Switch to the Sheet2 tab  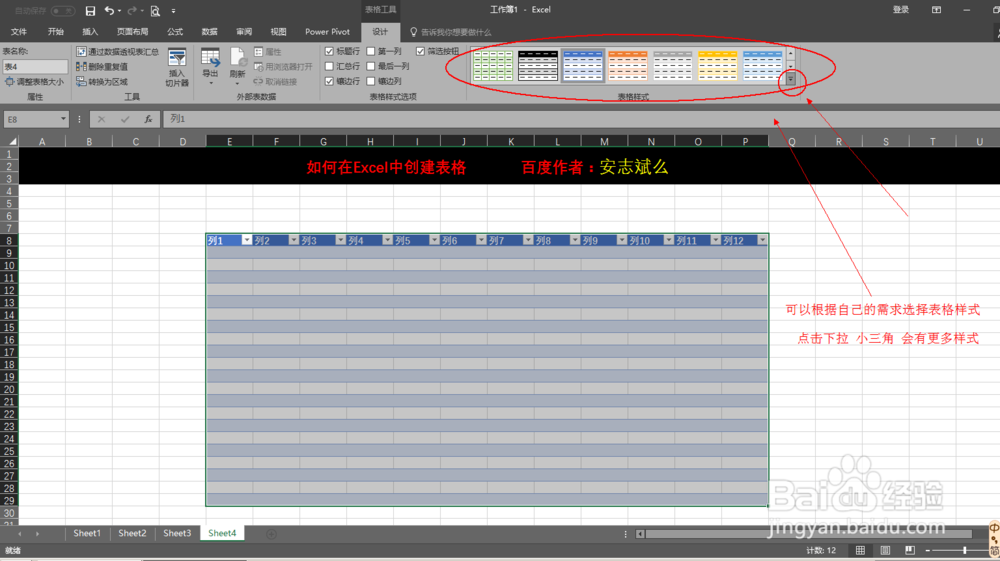pos(132,533)
